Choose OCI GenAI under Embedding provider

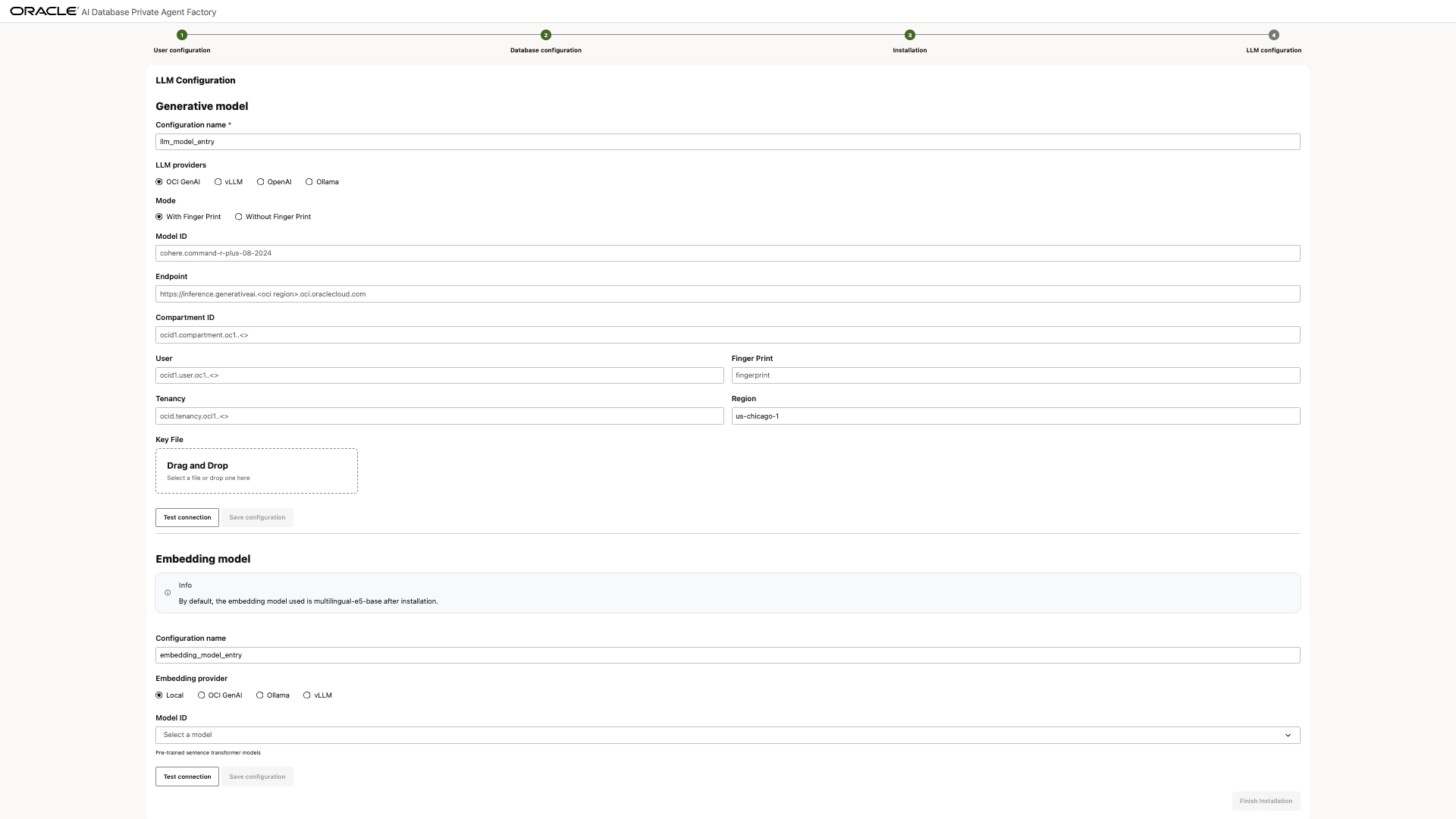(x=202, y=695)
